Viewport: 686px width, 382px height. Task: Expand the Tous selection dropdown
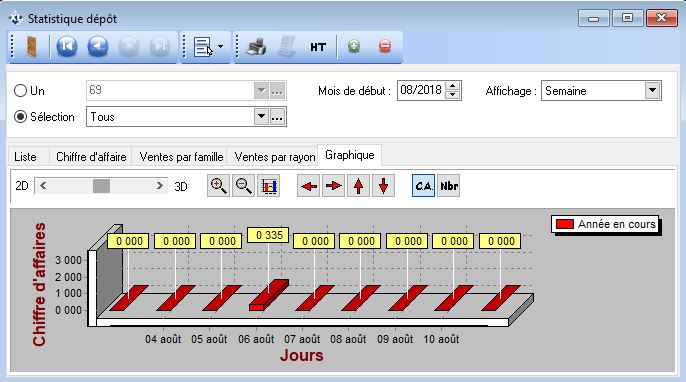pyautogui.click(x=261, y=117)
